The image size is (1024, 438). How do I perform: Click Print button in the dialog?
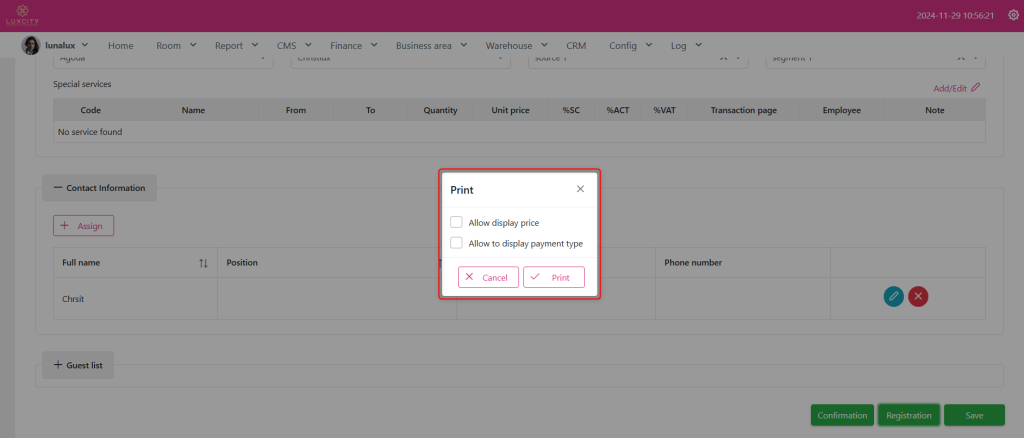point(553,277)
